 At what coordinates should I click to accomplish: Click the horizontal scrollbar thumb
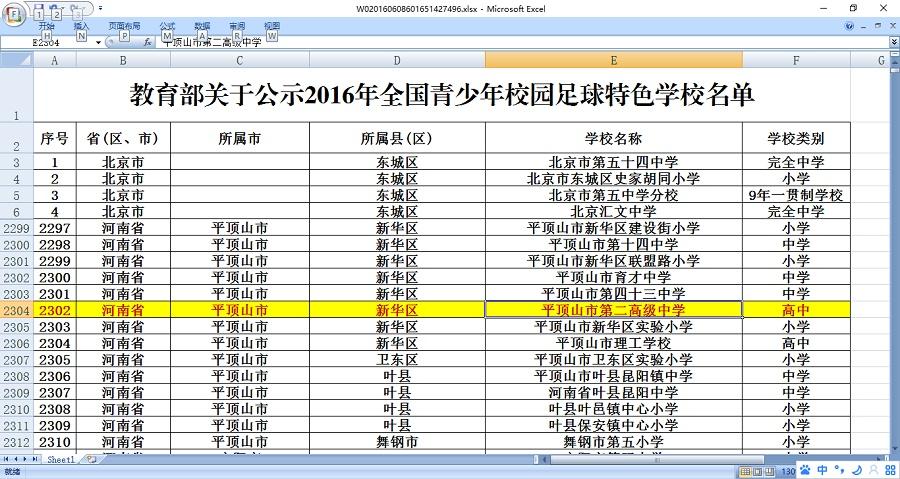pos(657,459)
